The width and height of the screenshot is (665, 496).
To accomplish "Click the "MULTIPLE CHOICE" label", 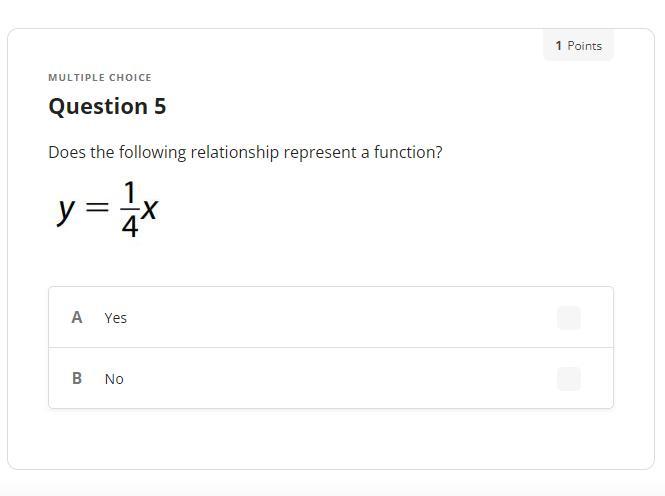I will point(100,77).
